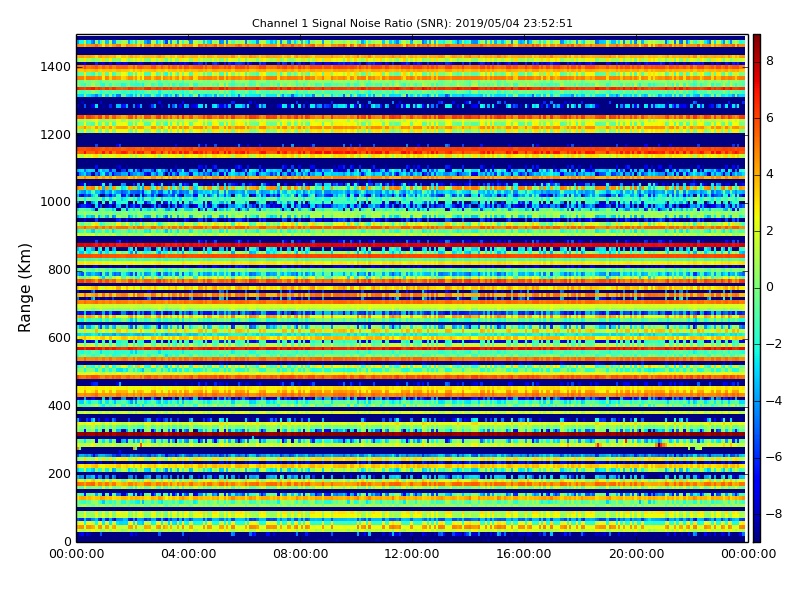Click the 20:00:00 time tick label
The height and width of the screenshot is (600, 800).
(636, 554)
